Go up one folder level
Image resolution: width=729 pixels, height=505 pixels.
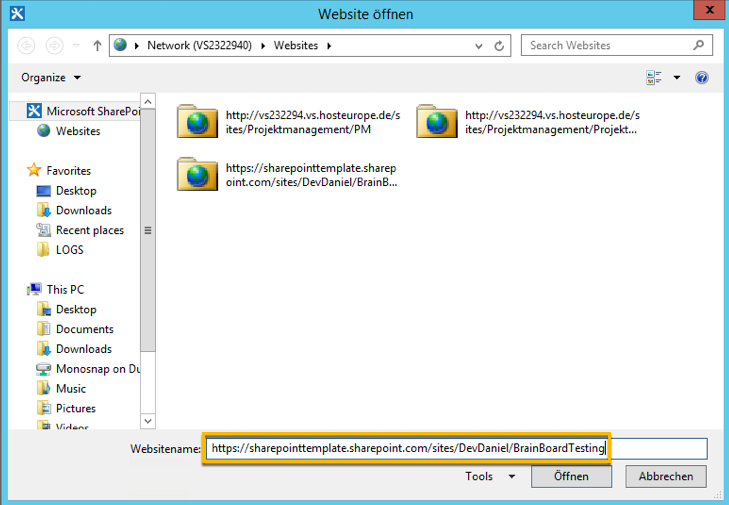[97, 46]
